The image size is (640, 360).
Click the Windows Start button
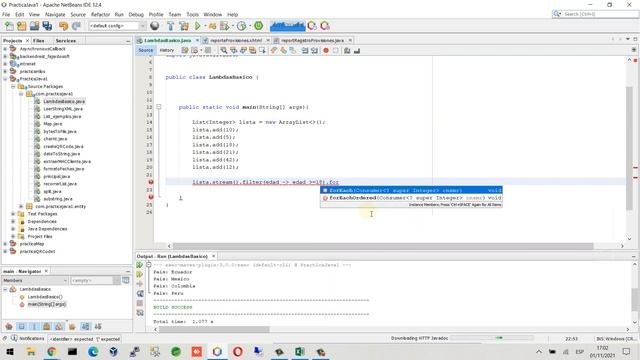point(10,351)
